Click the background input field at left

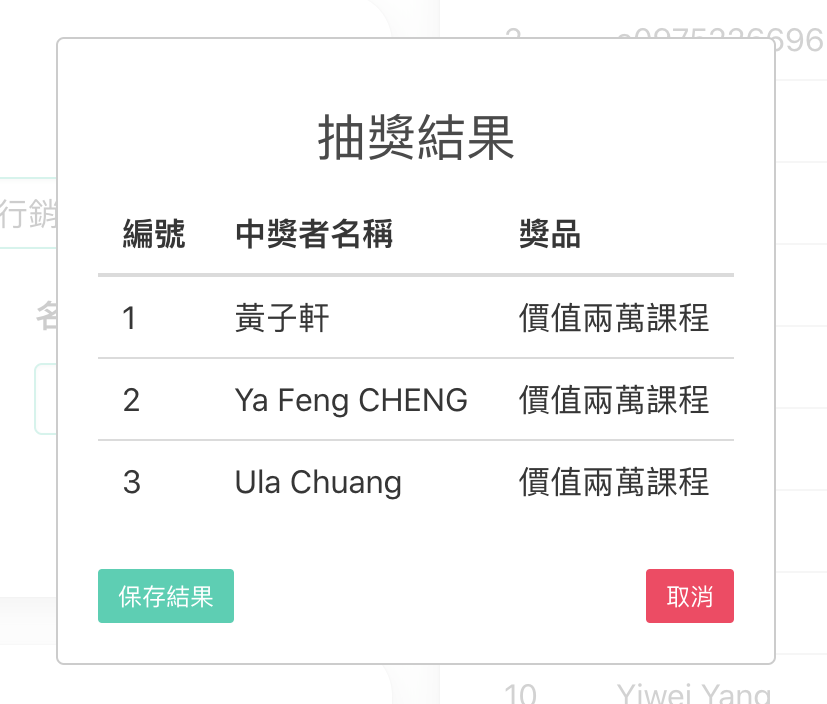pos(45,399)
